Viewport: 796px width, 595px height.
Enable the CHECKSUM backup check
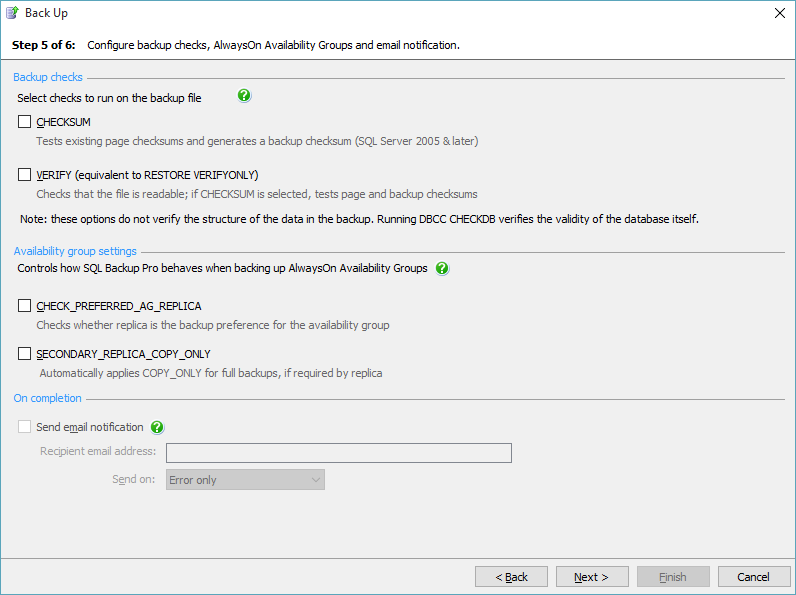tap(25, 122)
